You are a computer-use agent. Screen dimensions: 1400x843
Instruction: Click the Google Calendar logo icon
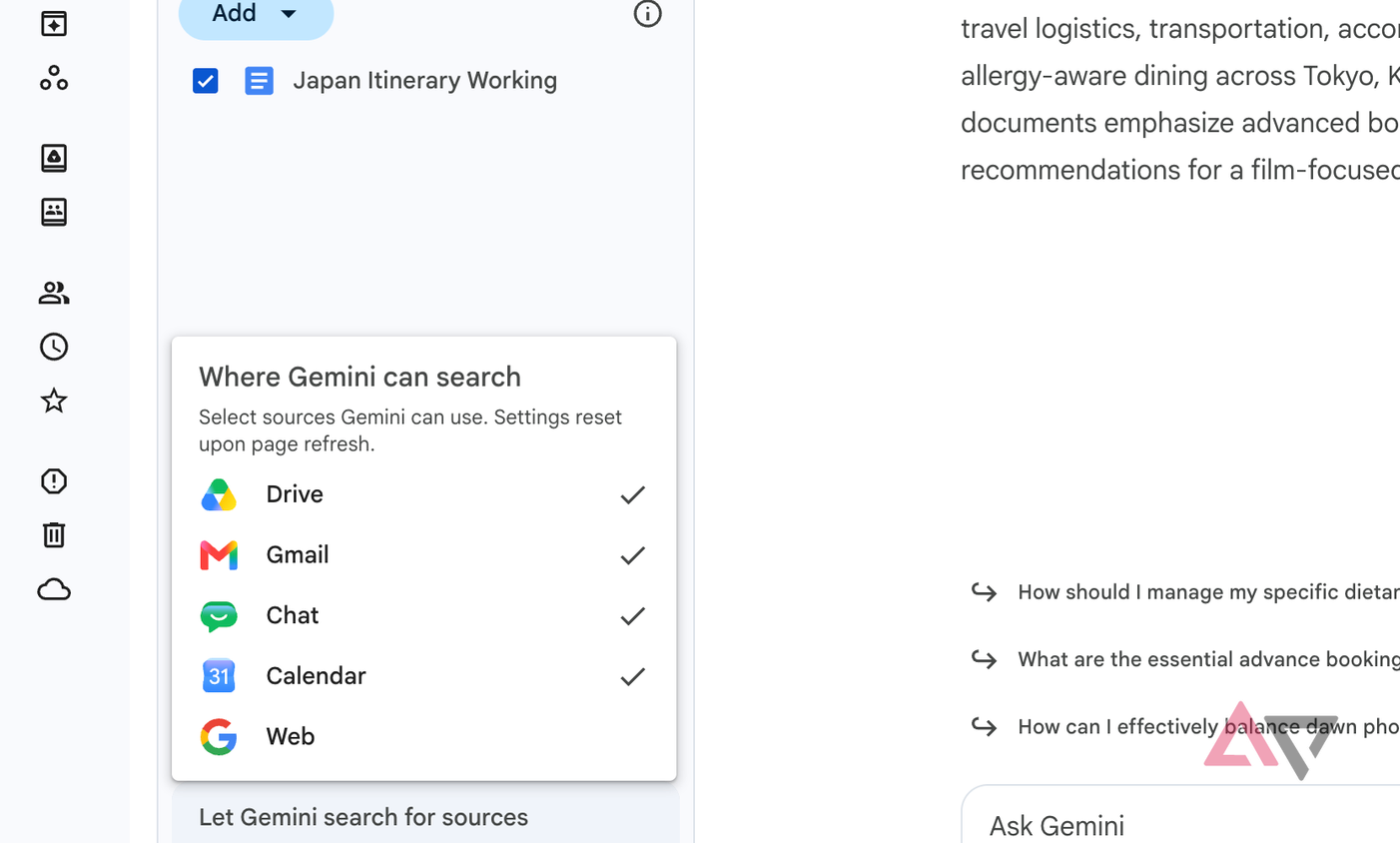pos(219,676)
